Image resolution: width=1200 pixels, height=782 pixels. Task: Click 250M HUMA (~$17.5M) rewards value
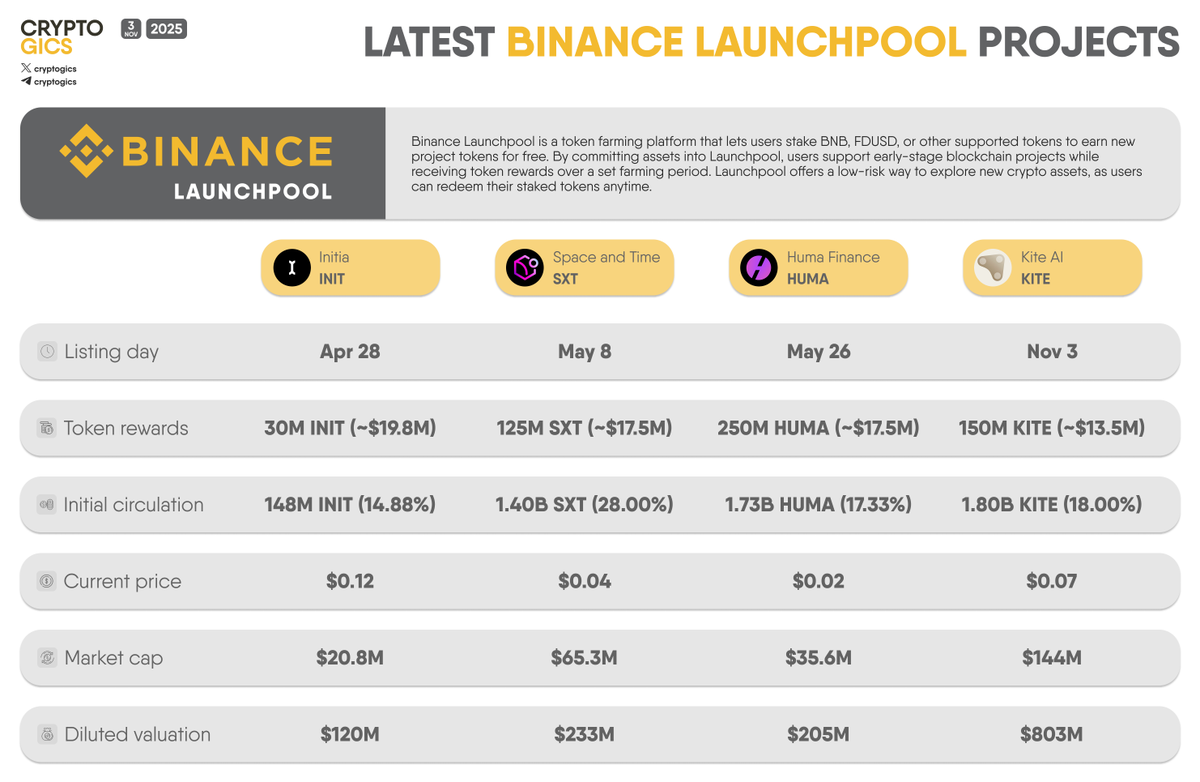818,428
